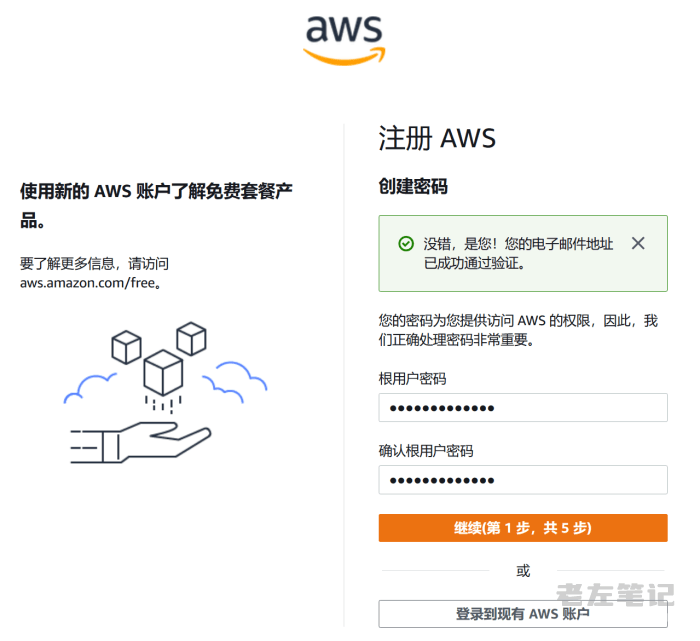The height and width of the screenshot is (641, 700).
Task: Focus the 根用户密码 password field
Action: (x=523, y=408)
